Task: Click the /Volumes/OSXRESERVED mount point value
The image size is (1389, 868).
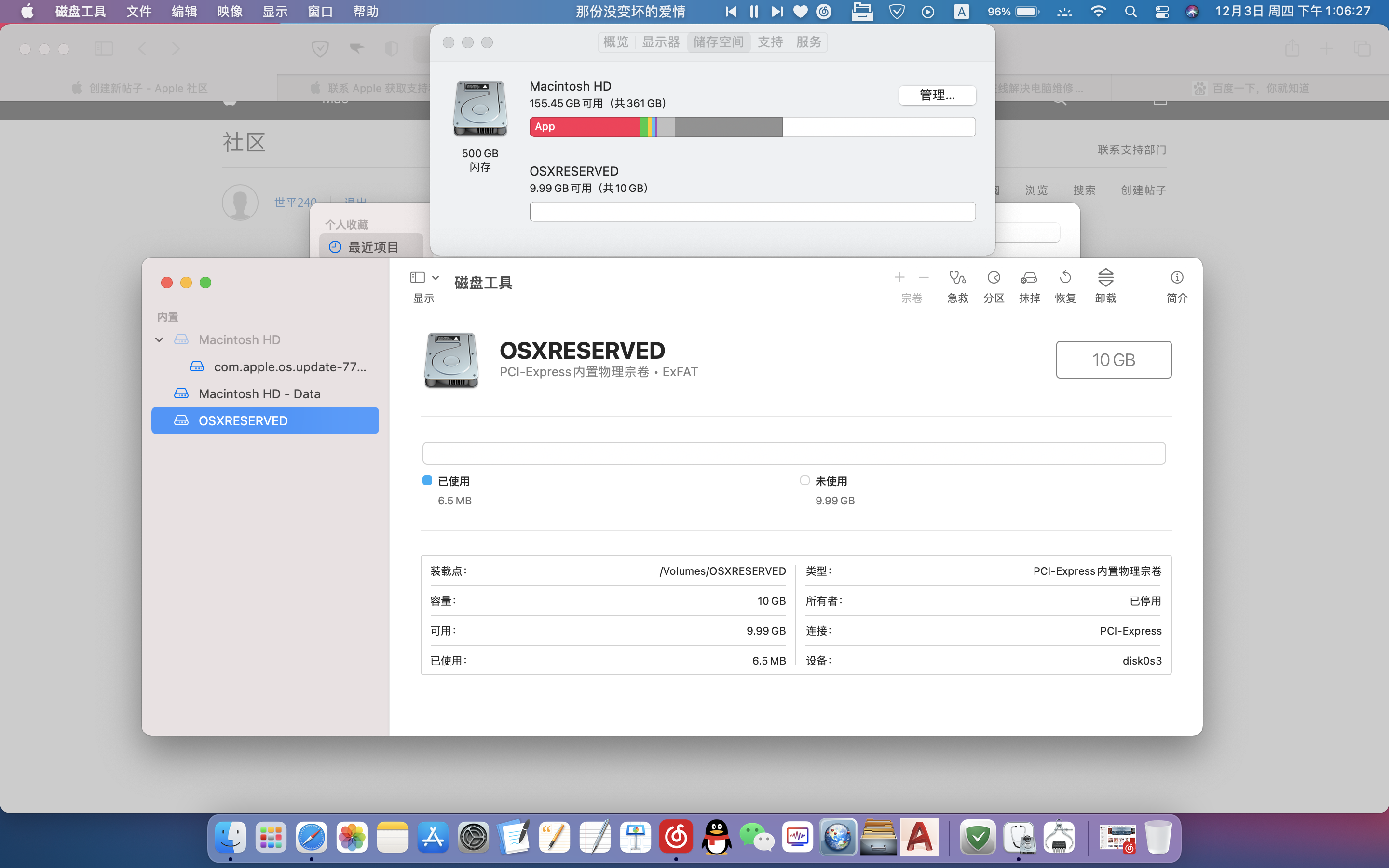Action: tap(722, 571)
